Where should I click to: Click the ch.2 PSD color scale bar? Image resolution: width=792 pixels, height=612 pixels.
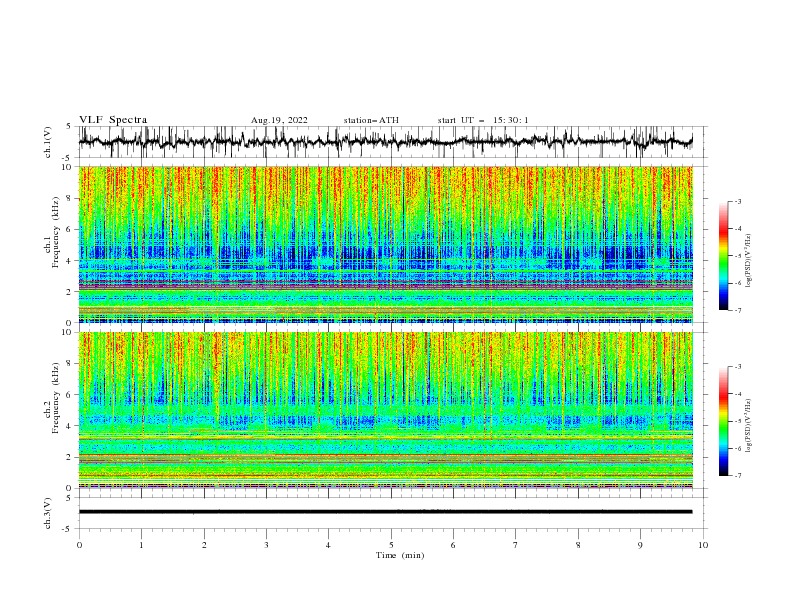(x=723, y=421)
